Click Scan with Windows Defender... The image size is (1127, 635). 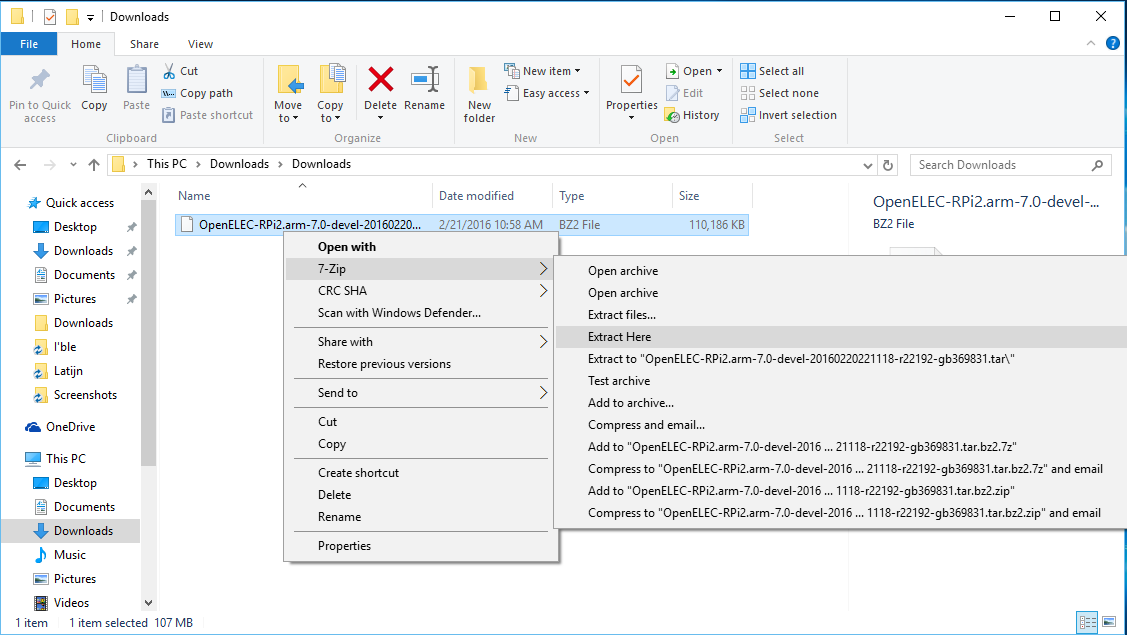coord(420,313)
